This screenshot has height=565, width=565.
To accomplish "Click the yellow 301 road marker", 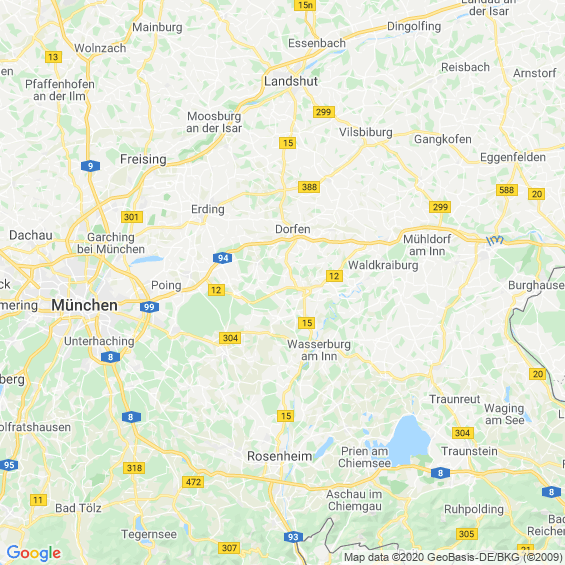I will (x=132, y=217).
